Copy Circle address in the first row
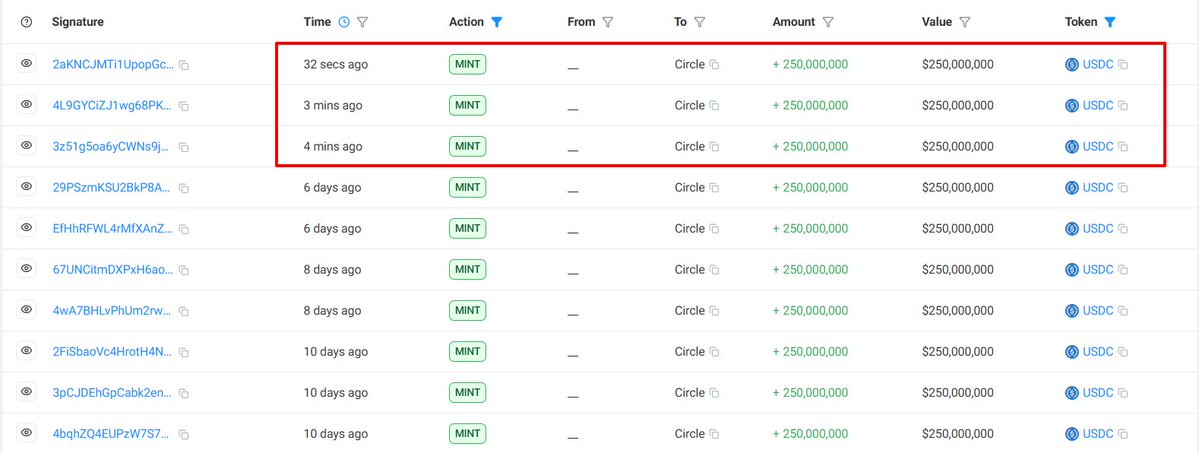 714,65
